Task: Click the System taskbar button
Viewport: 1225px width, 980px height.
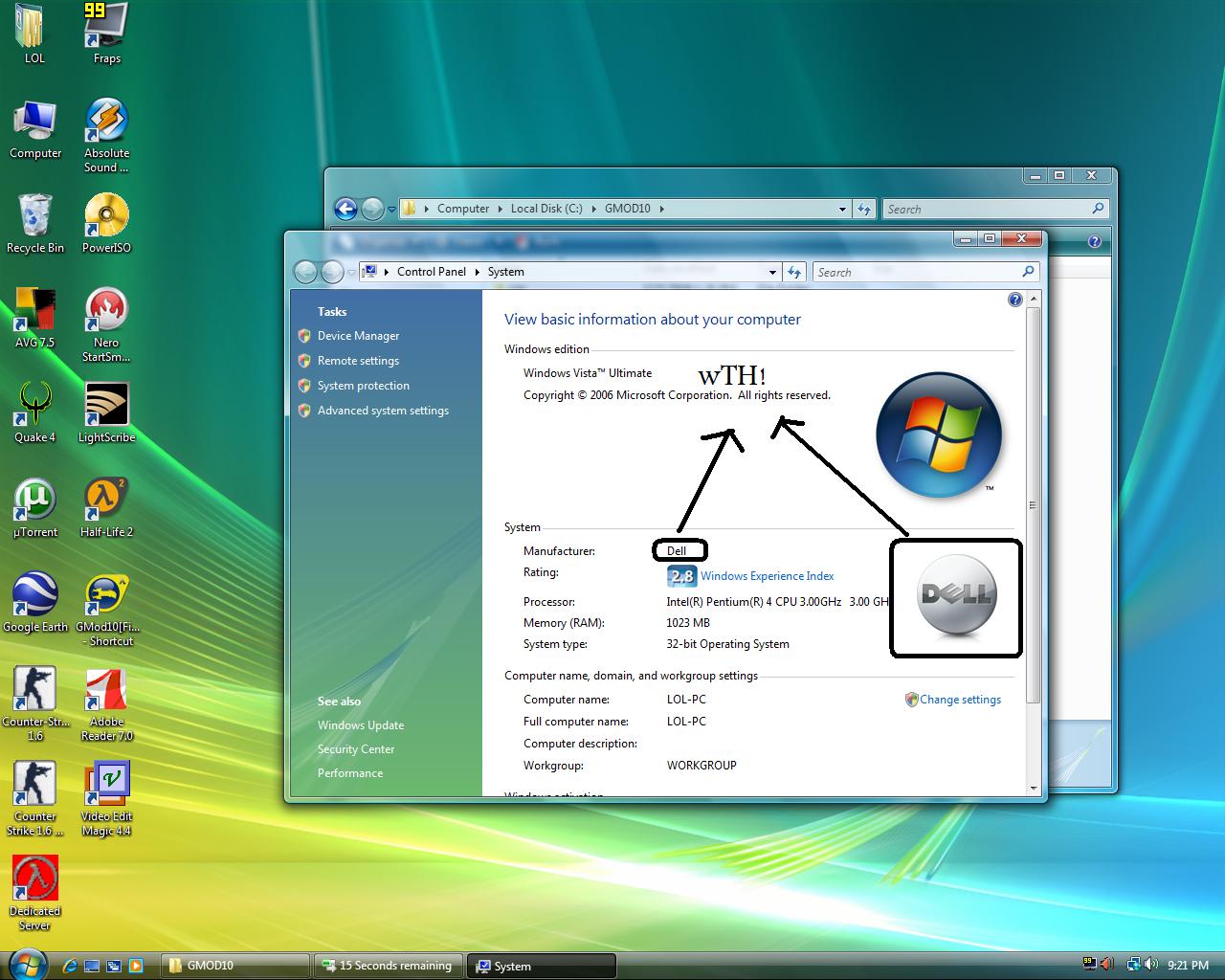Action: [x=542, y=966]
